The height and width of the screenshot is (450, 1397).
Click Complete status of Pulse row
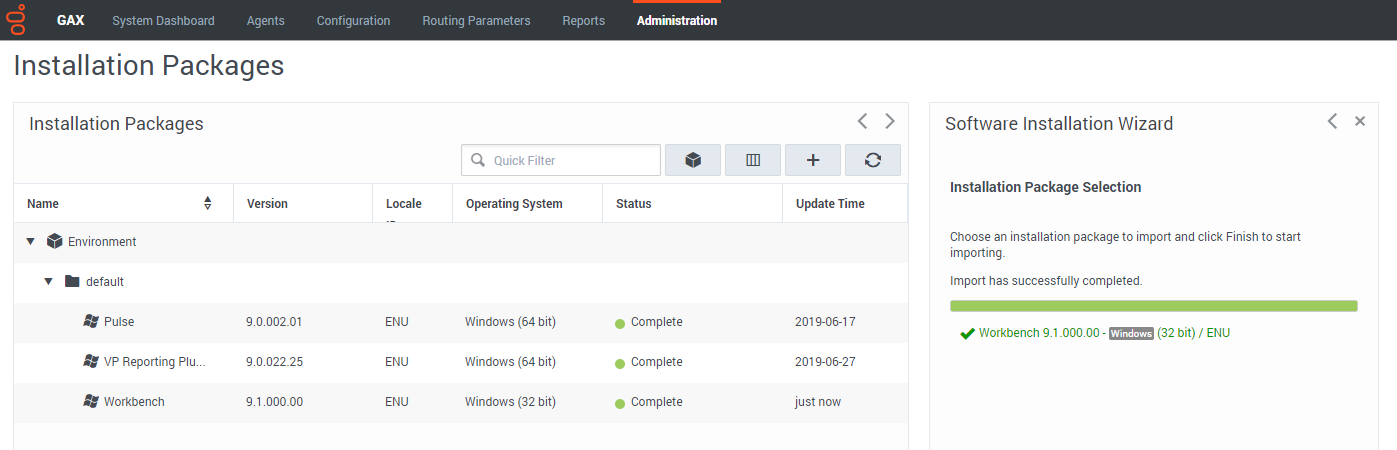[656, 322]
